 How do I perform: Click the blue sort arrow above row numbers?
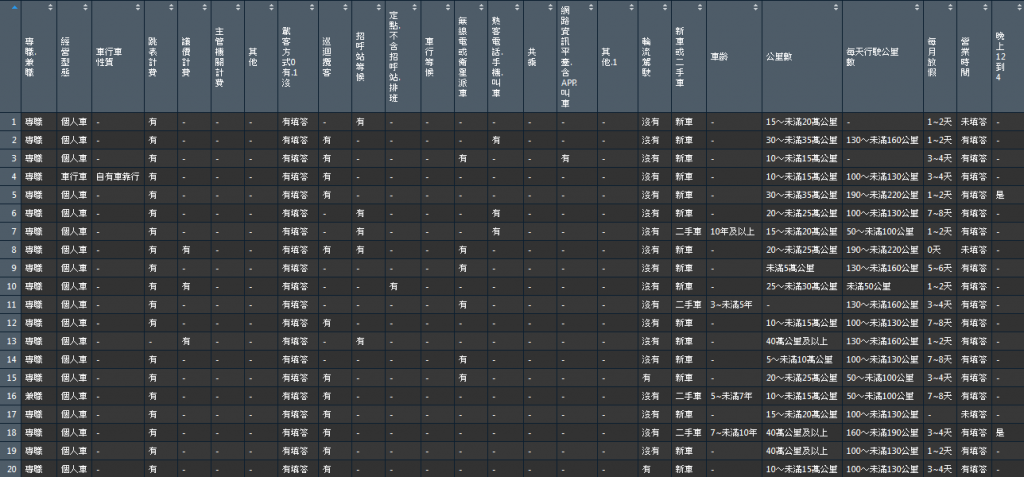pos(14,8)
